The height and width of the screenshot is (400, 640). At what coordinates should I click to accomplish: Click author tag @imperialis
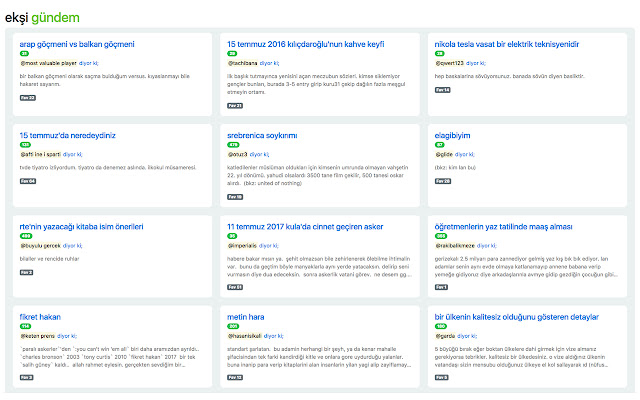242,246
